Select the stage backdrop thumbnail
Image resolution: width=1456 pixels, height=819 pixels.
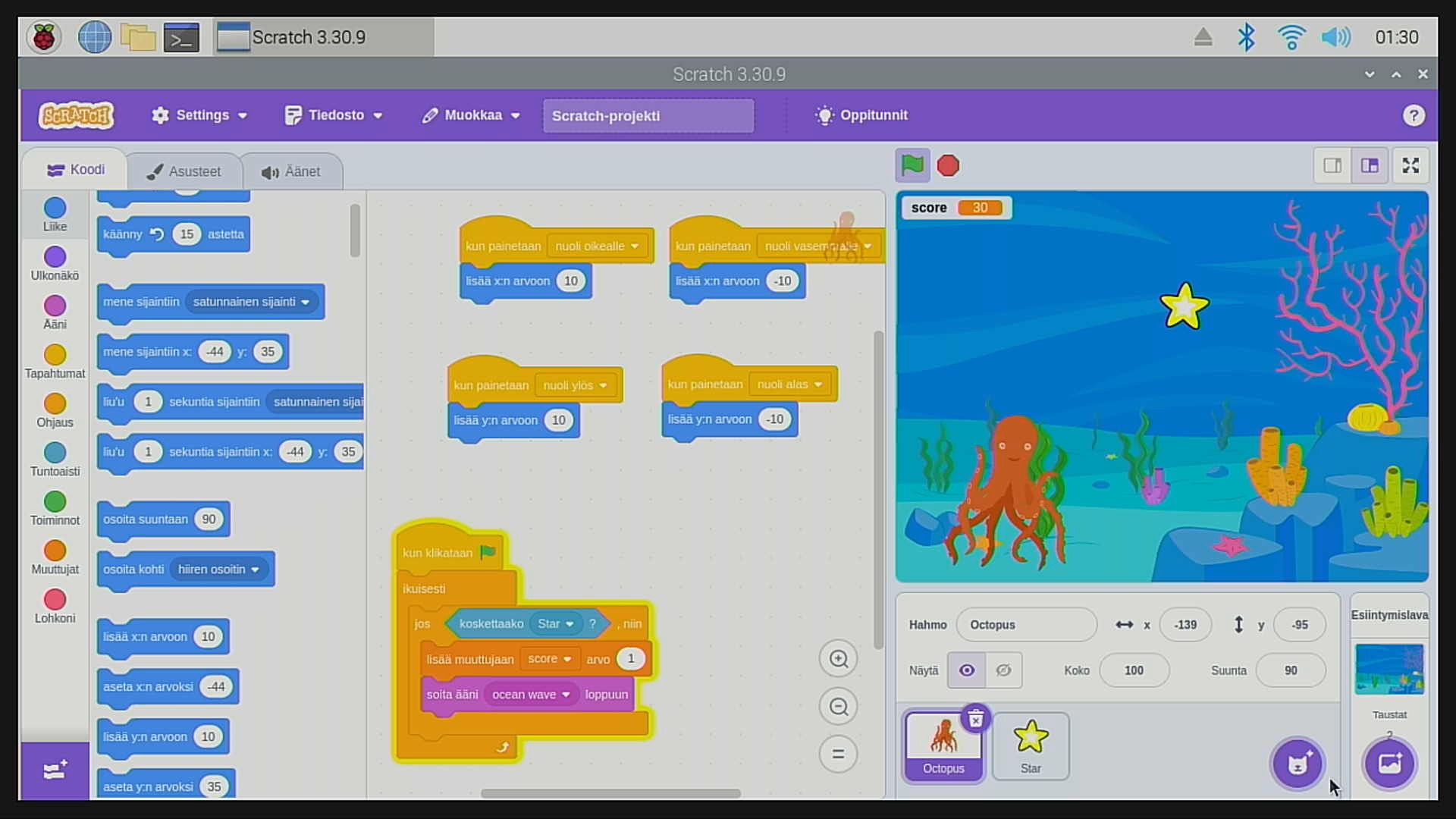1389,669
